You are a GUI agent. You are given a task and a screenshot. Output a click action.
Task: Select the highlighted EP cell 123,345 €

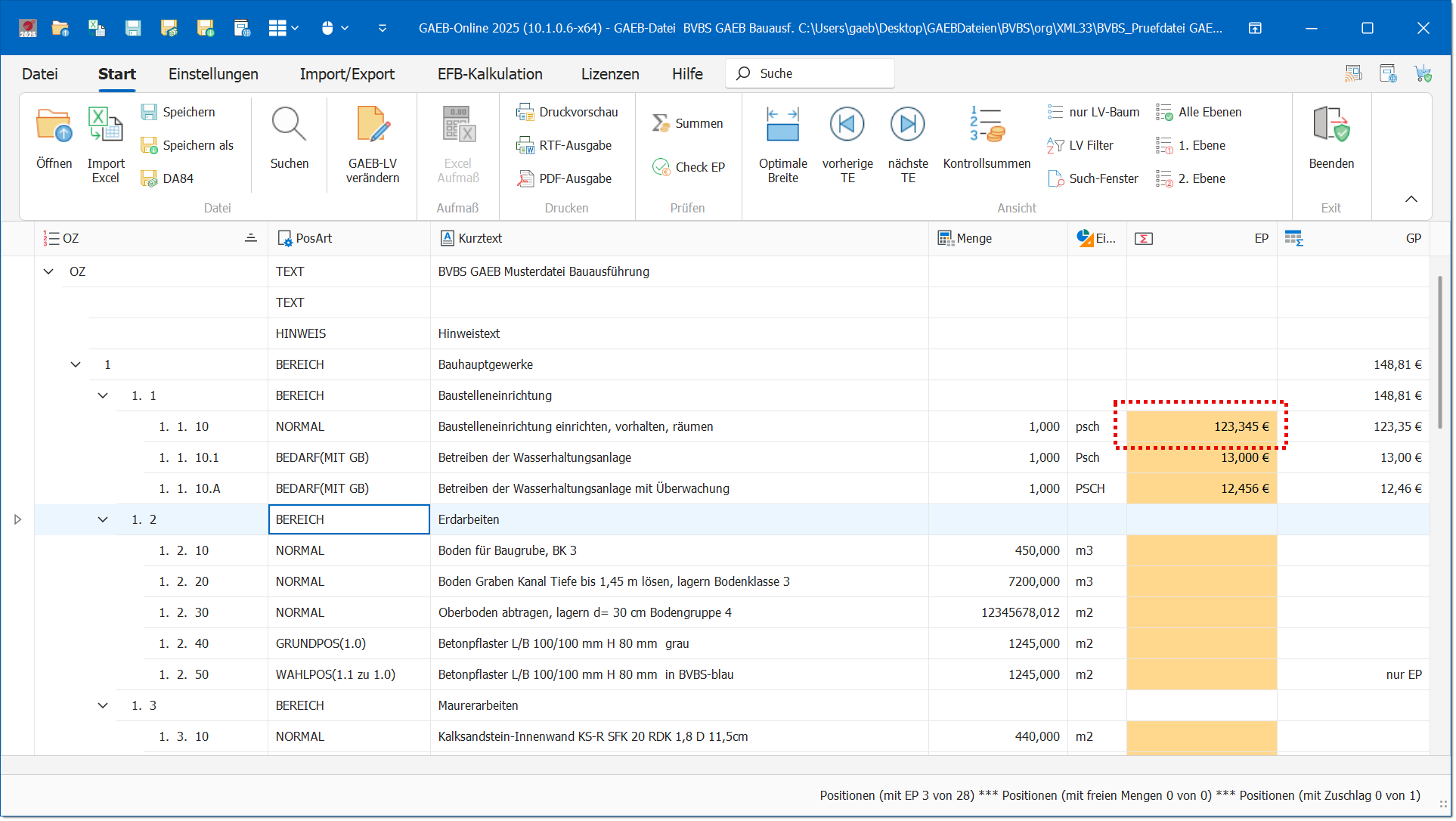click(x=1201, y=427)
